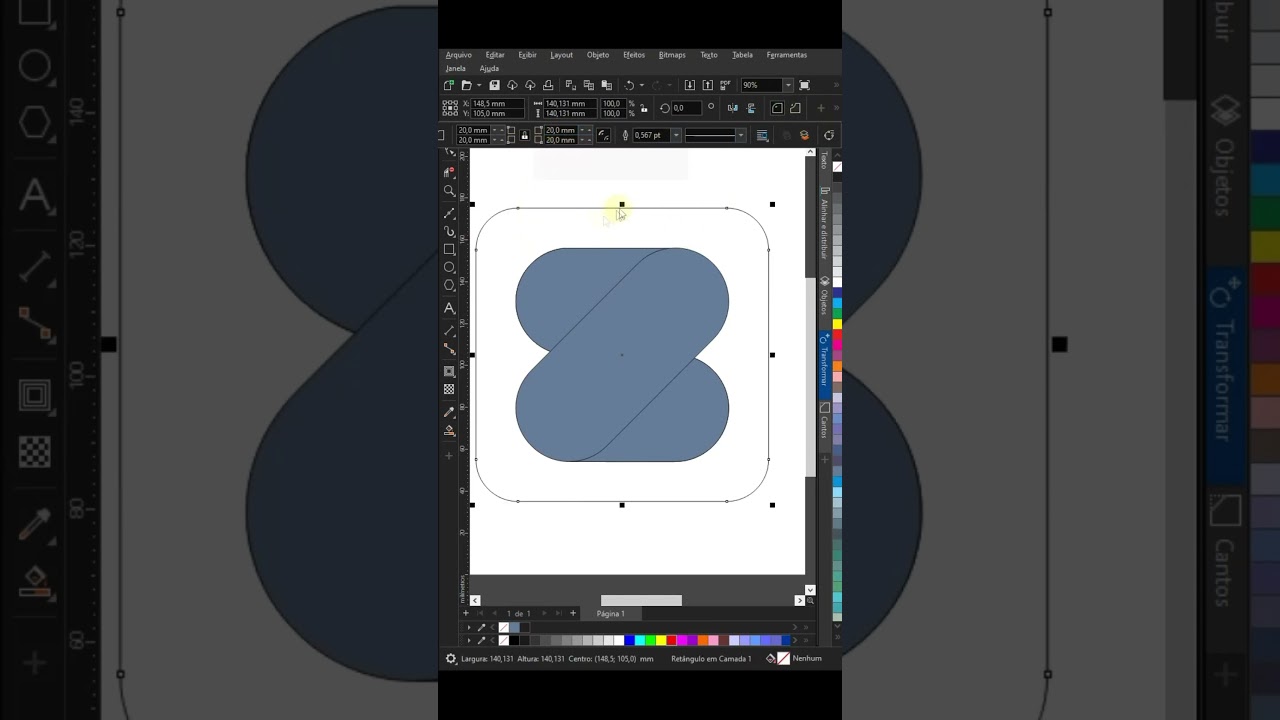This screenshot has height=720, width=1280.
Task: Select the Polygon tool
Action: [x=449, y=285]
